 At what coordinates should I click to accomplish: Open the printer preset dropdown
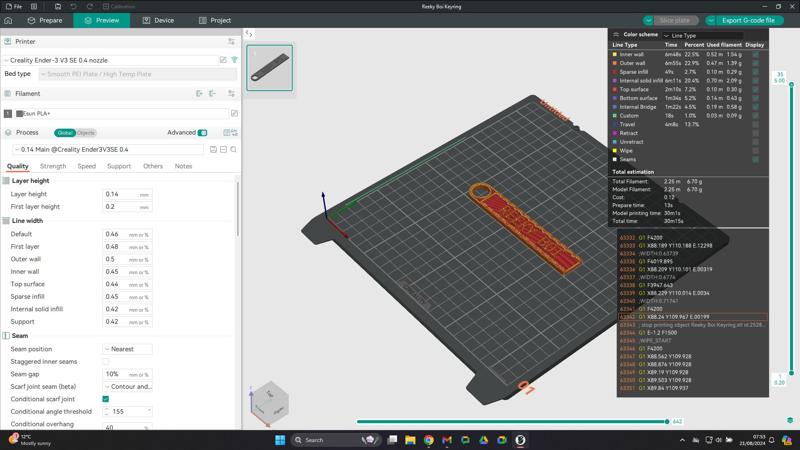110,60
